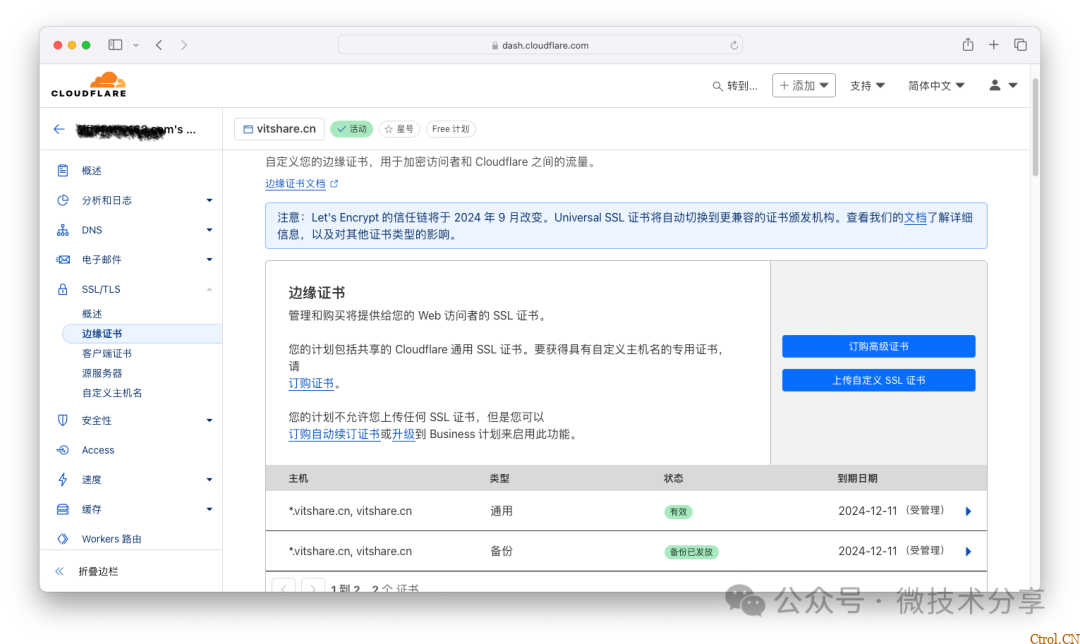Open the user account profile icon menu
The width and height of the screenshot is (1080, 644).
point(1002,86)
